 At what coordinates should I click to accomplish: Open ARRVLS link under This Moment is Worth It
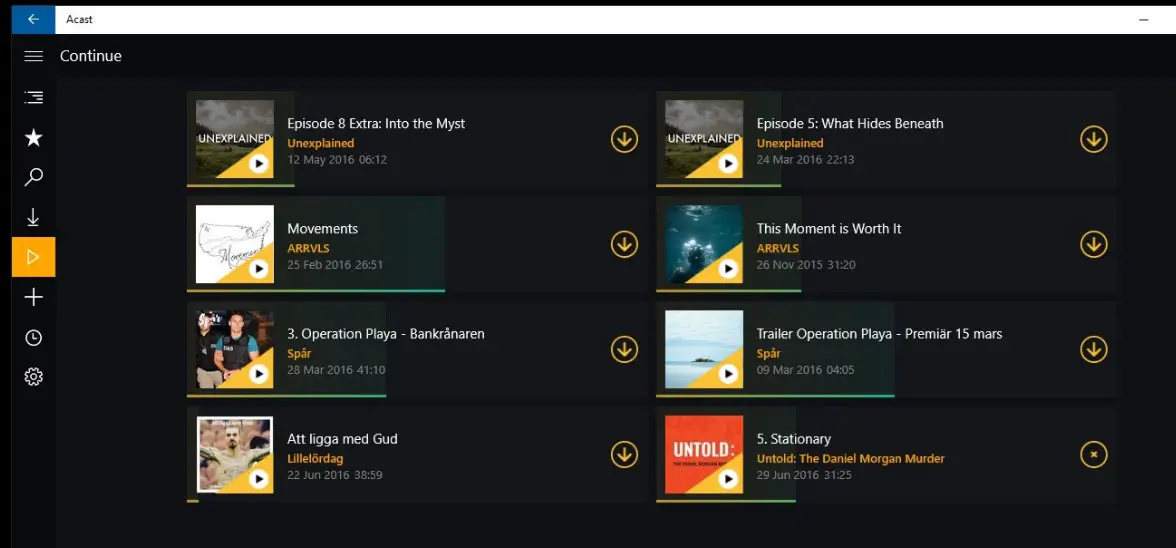click(778, 248)
